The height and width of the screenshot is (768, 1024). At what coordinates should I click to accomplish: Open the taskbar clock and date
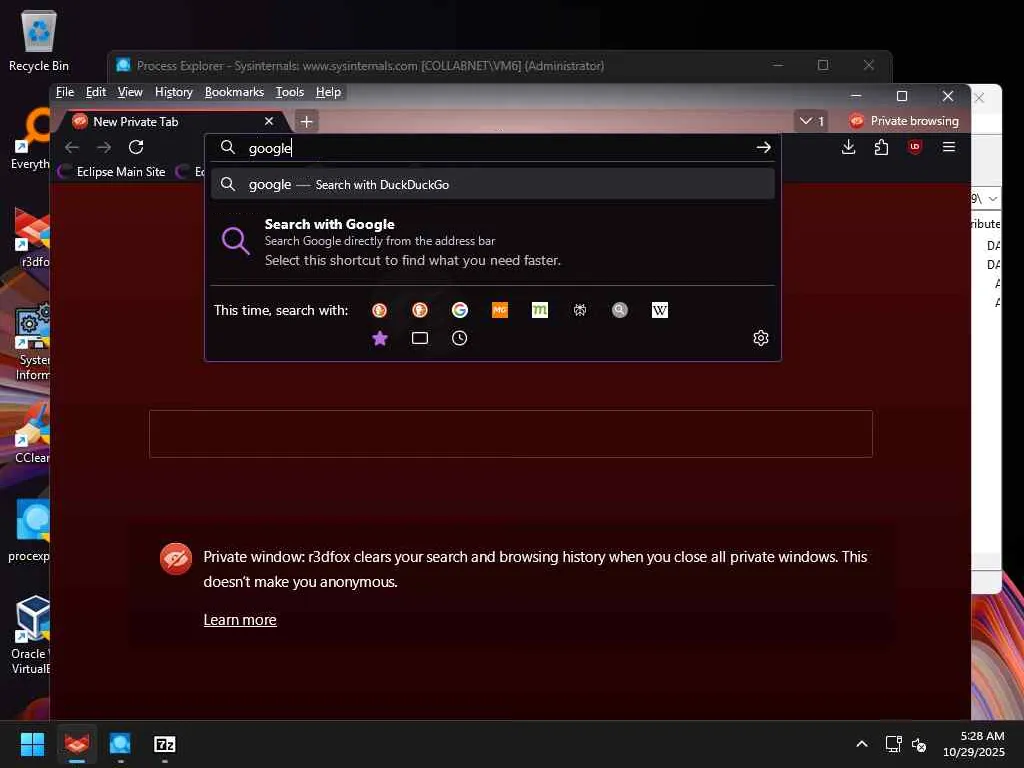click(x=974, y=744)
